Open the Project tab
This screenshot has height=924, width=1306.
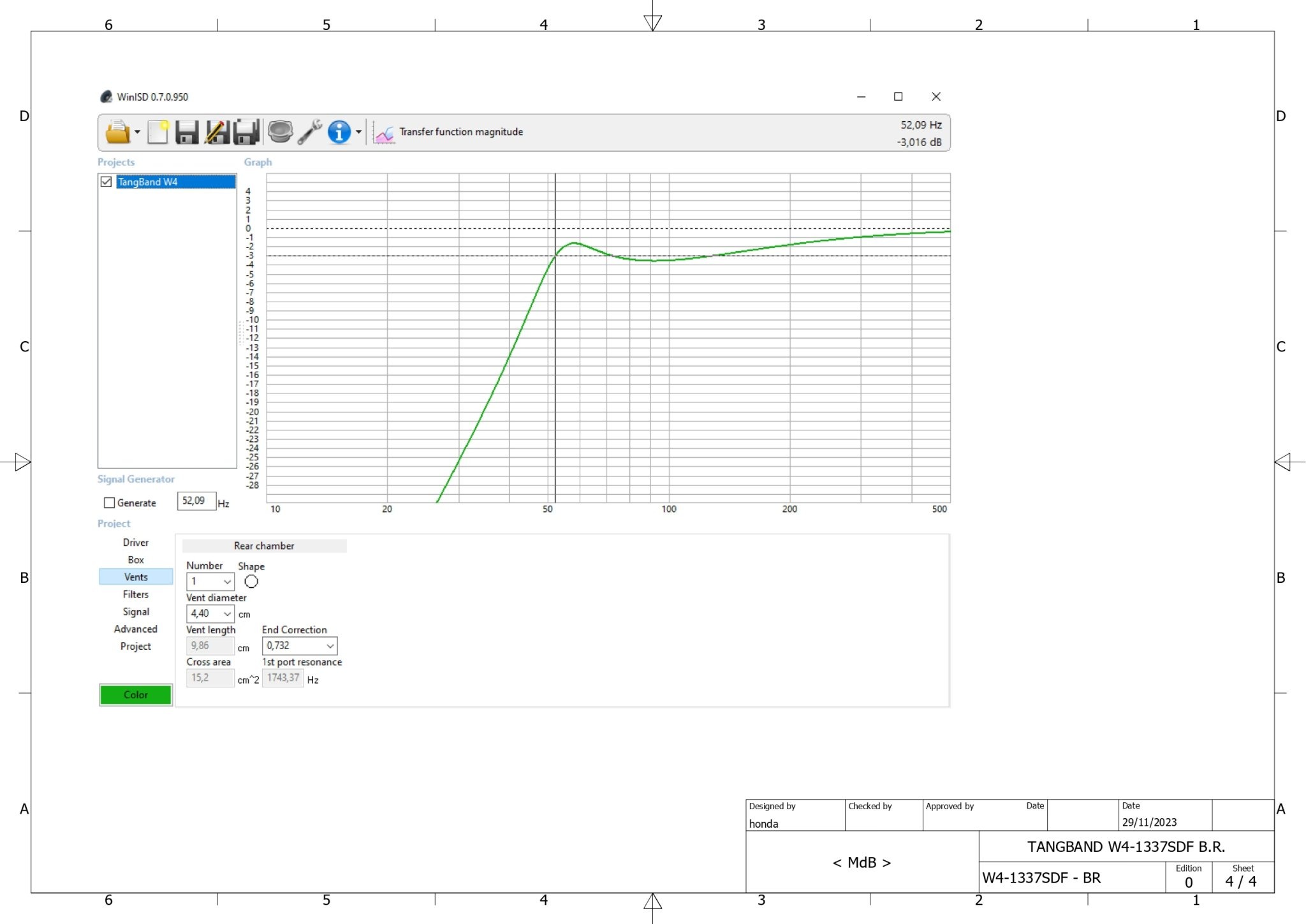pyautogui.click(x=136, y=646)
